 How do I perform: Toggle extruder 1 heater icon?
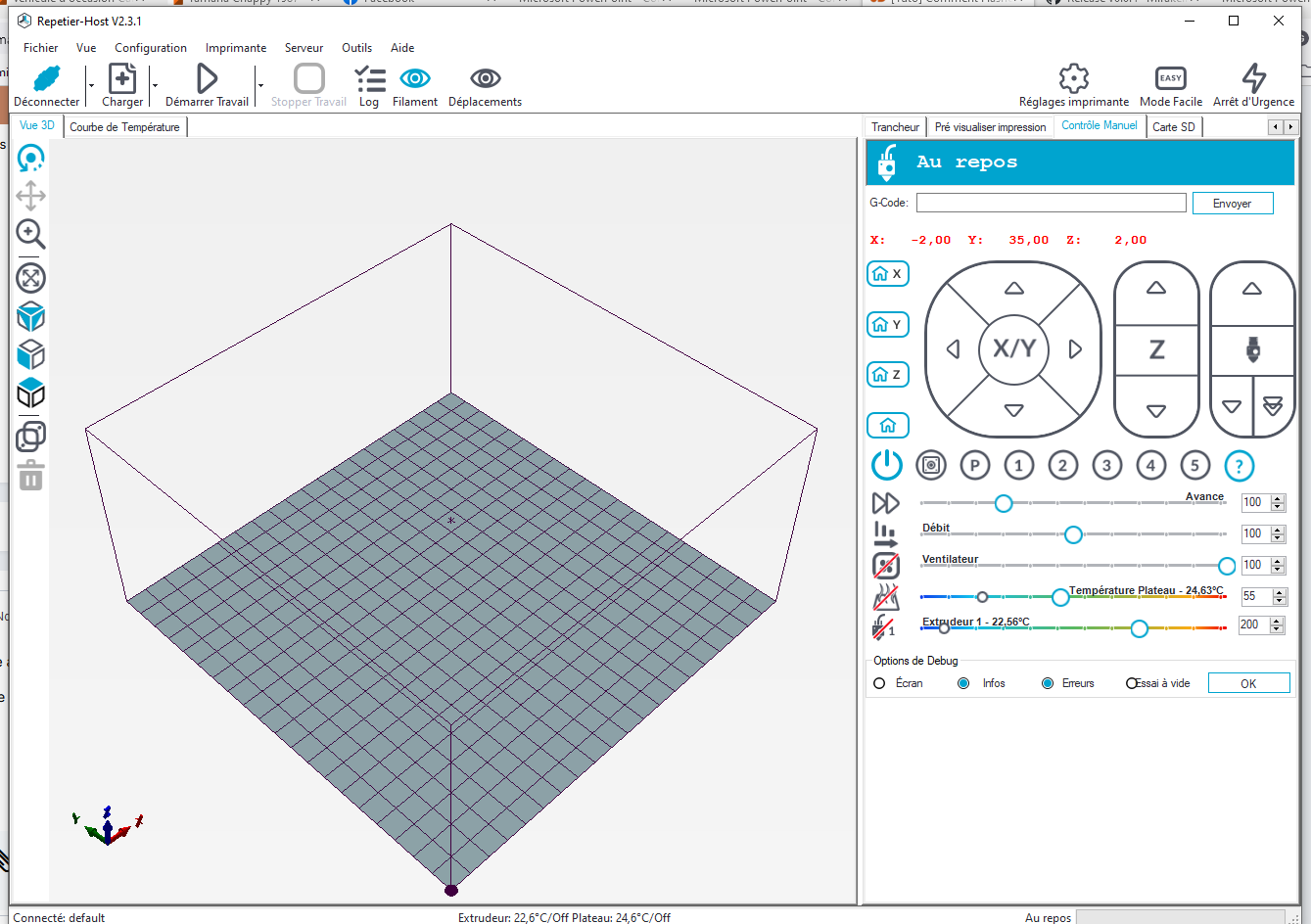click(884, 627)
